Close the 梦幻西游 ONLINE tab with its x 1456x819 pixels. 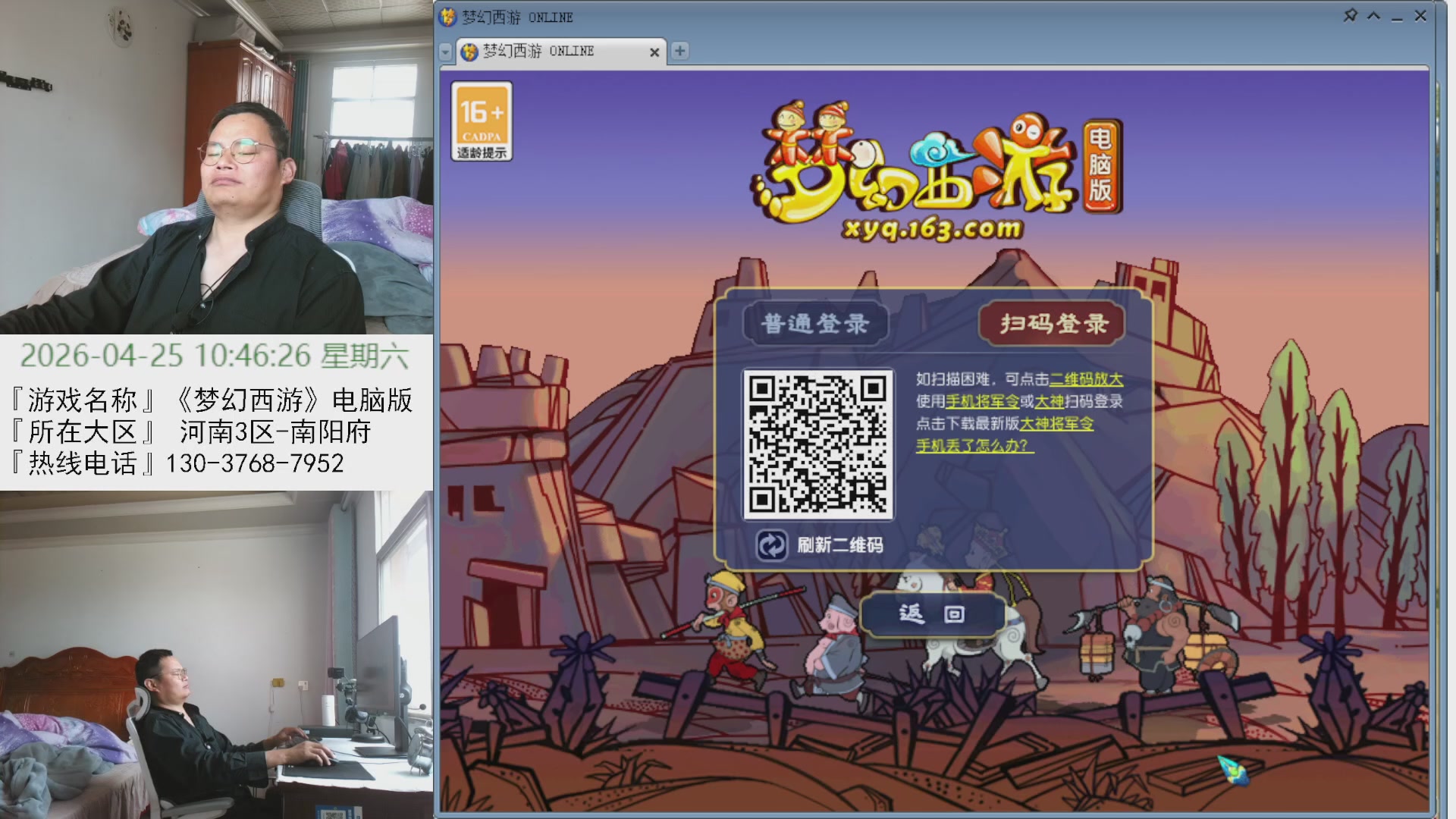(x=654, y=52)
